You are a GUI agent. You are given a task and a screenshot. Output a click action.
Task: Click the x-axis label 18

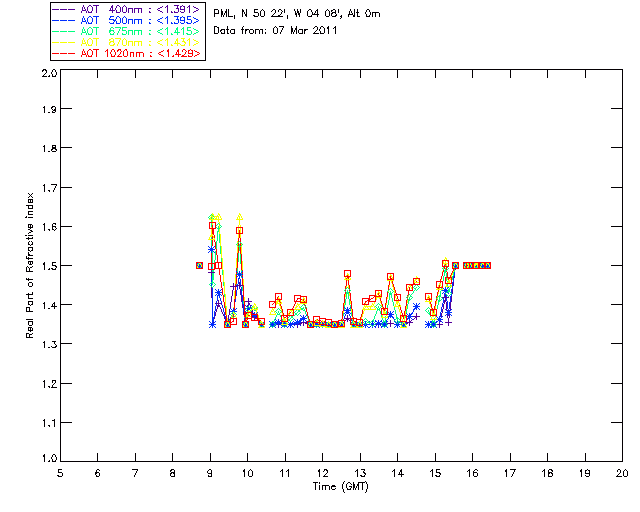click(547, 473)
